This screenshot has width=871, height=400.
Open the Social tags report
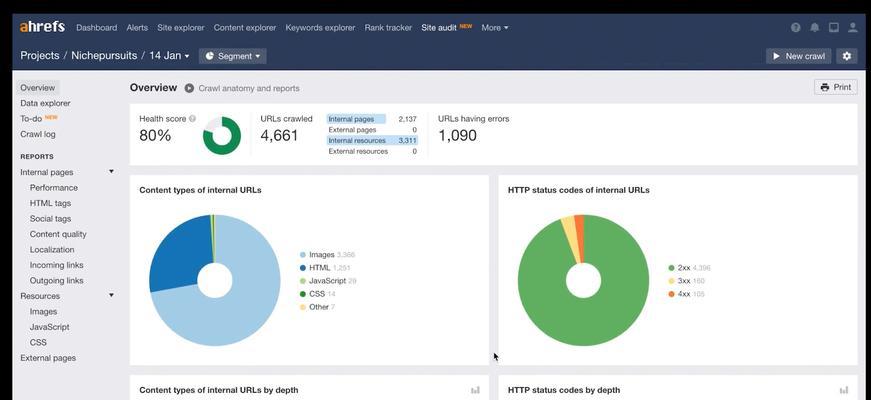pos(51,219)
